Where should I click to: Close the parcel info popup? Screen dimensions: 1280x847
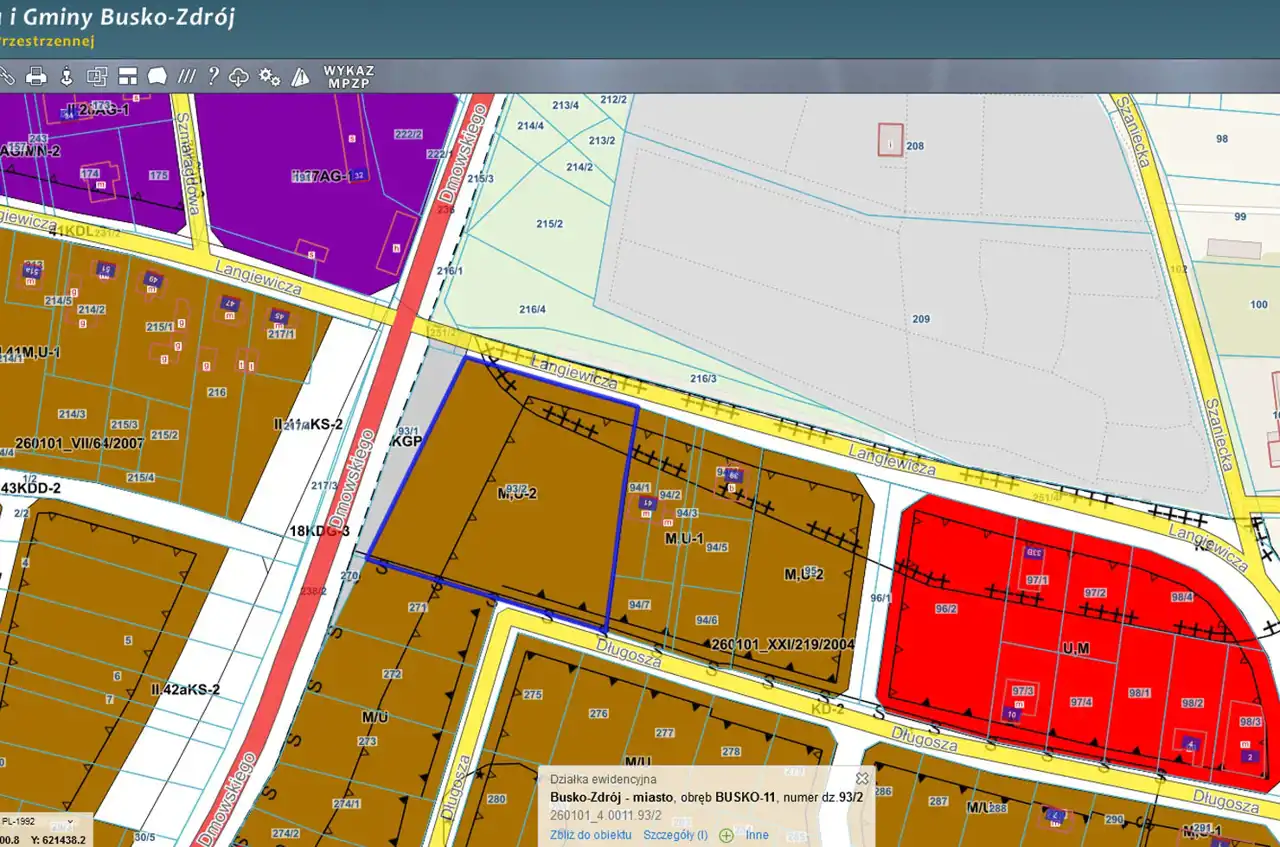point(862,778)
